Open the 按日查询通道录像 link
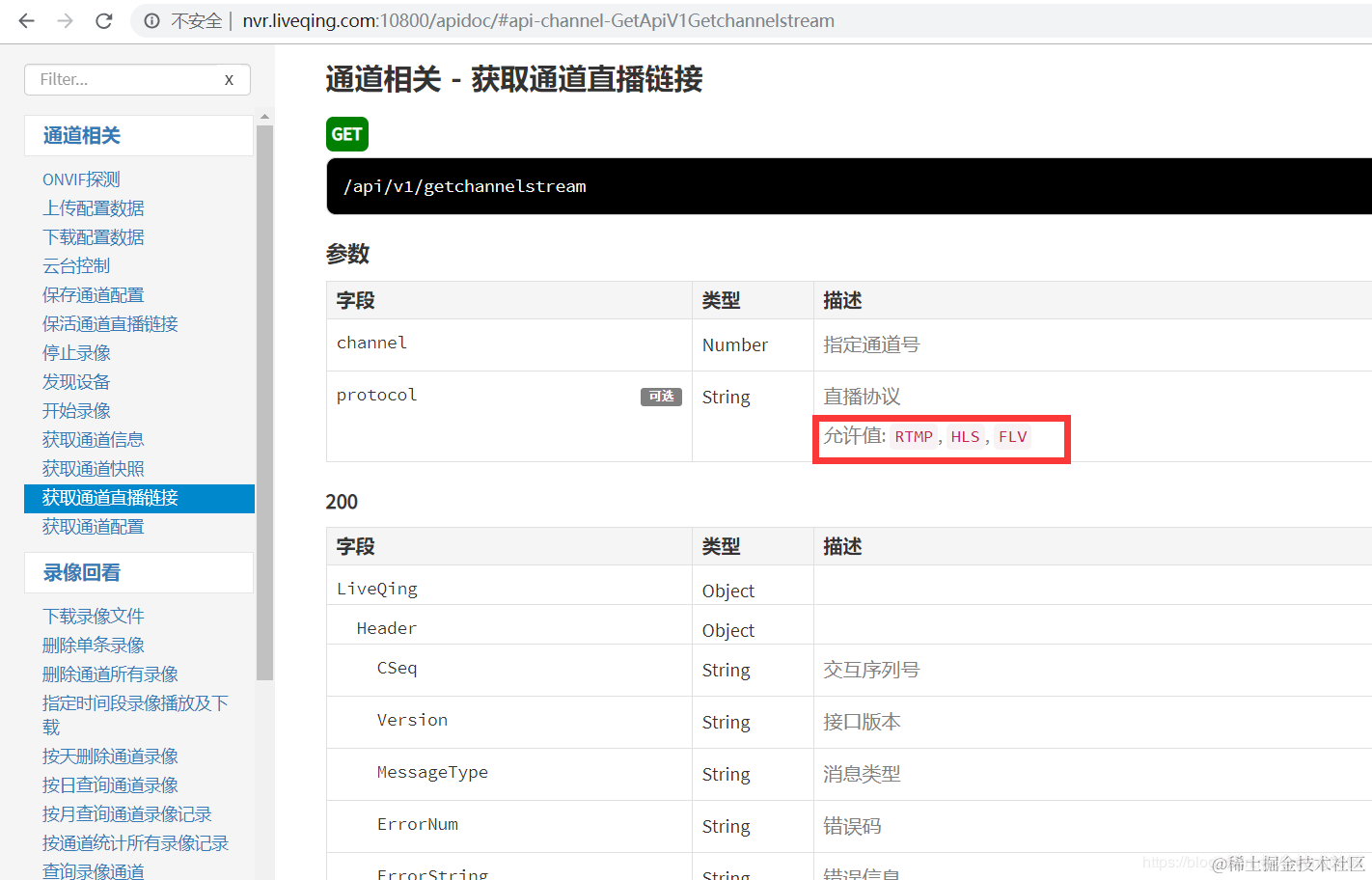 110,785
